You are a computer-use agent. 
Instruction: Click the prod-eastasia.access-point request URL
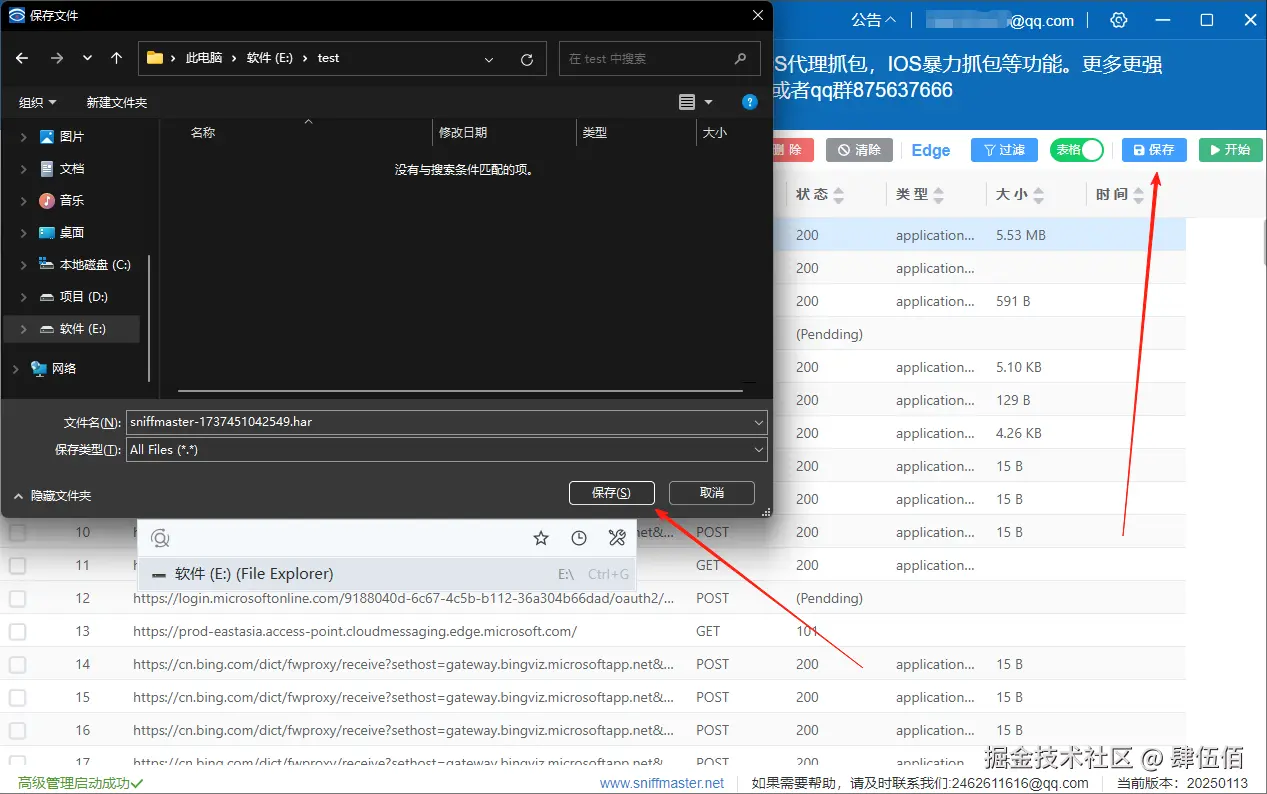(x=355, y=631)
